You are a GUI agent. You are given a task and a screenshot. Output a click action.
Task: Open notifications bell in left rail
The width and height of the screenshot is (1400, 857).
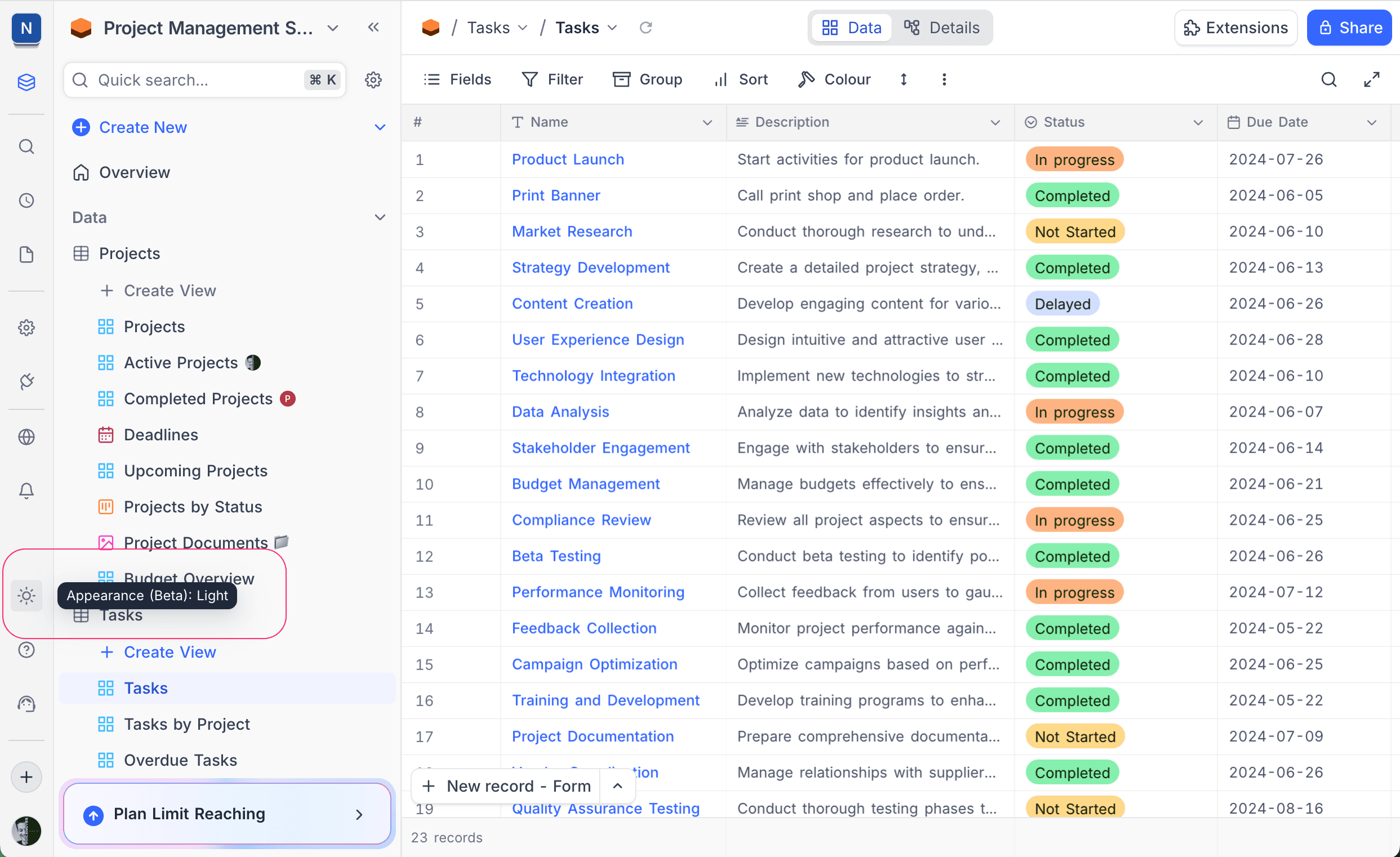(26, 490)
